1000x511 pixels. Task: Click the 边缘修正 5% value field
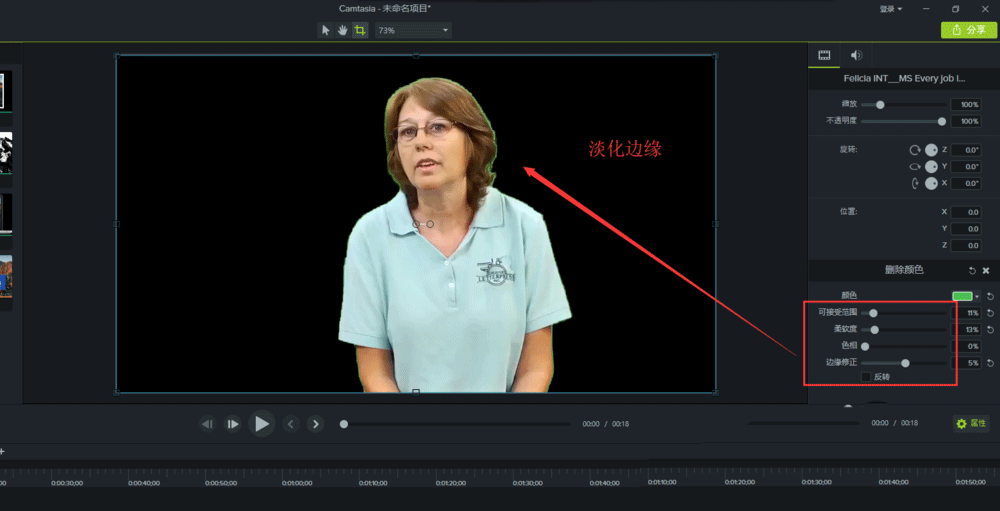tap(966, 363)
